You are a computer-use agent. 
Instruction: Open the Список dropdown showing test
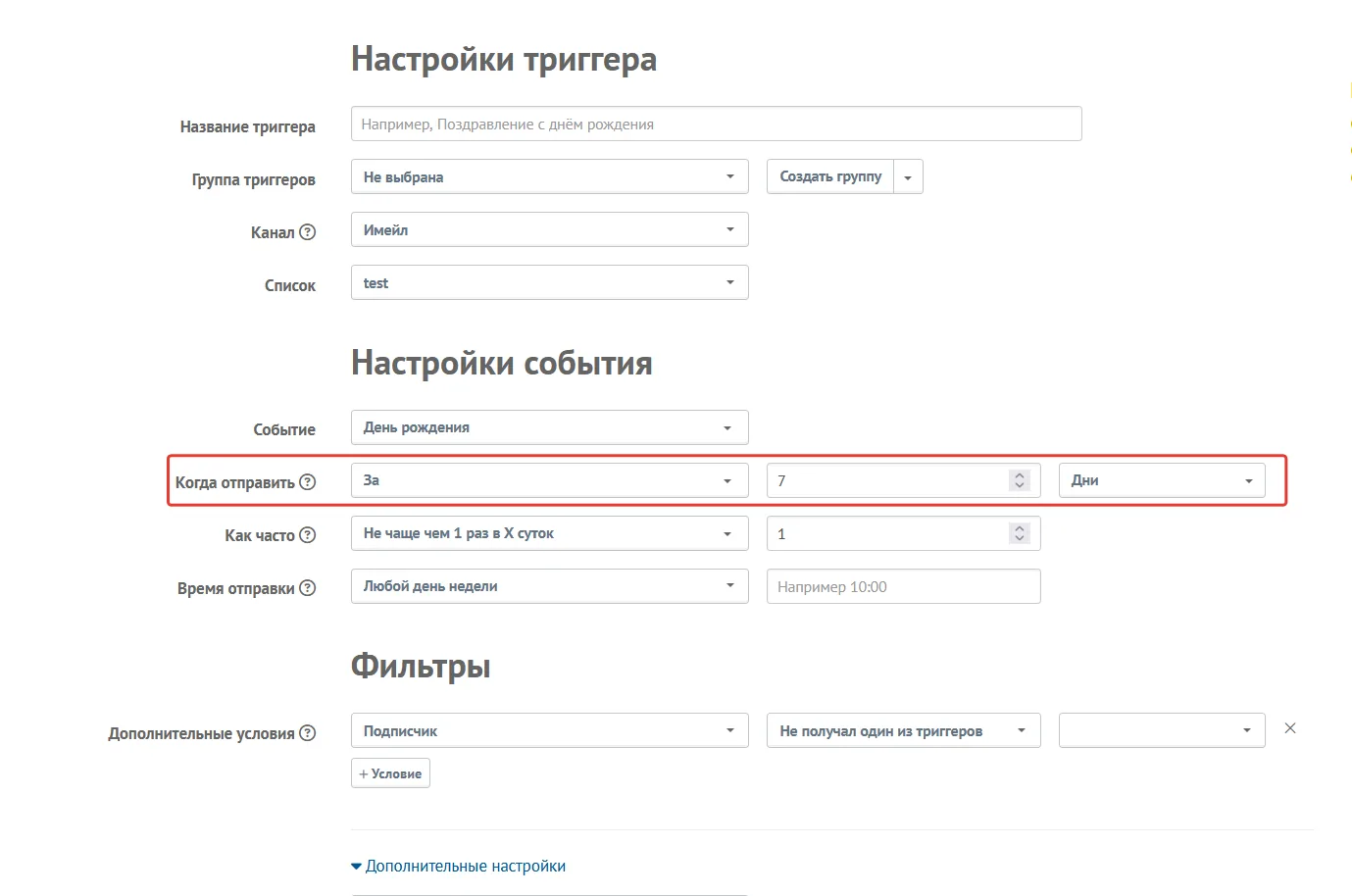pyautogui.click(x=550, y=282)
